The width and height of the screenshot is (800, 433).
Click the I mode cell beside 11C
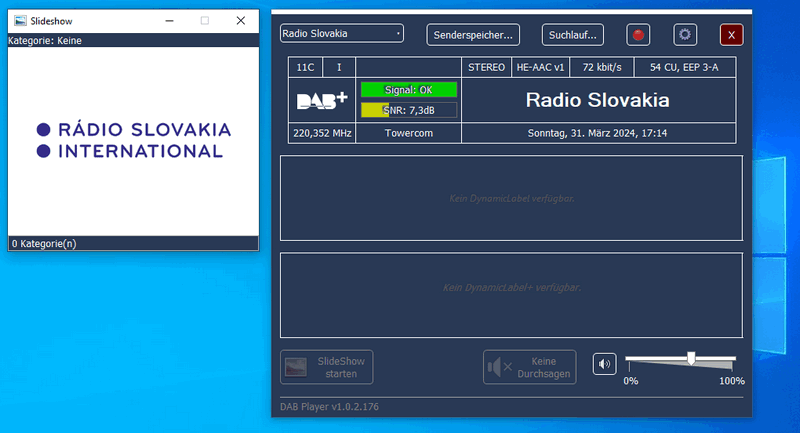[x=339, y=67]
